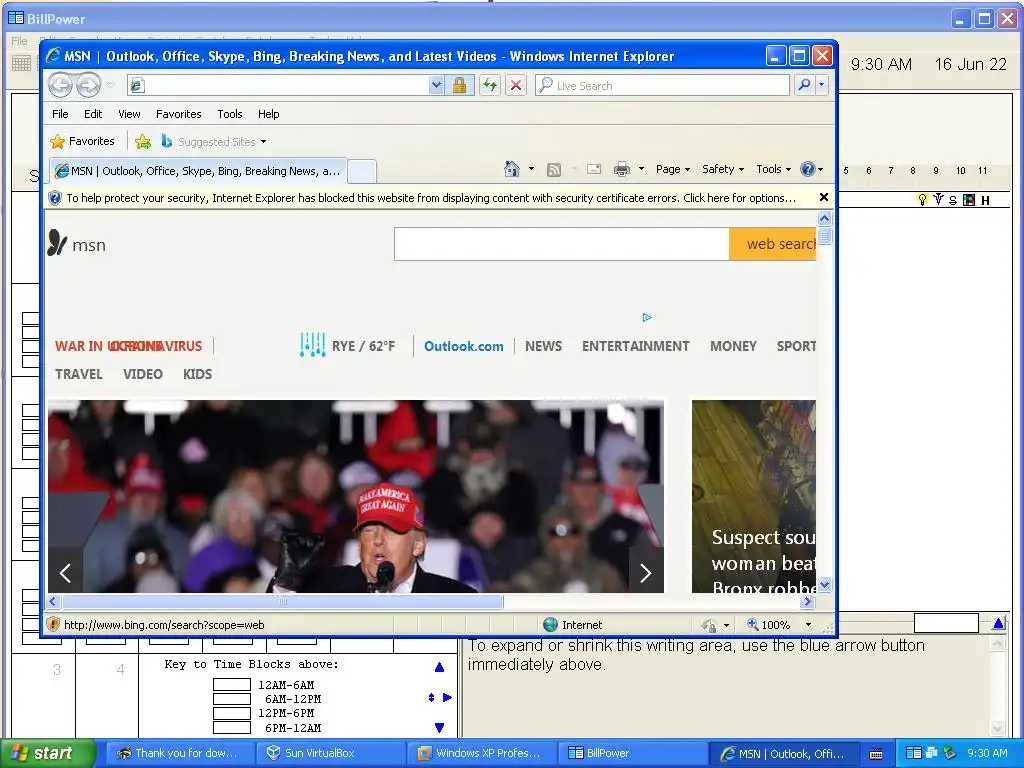The height and width of the screenshot is (768, 1024).
Task: Open the Suspect sought news story thumbnail
Action: pos(754,496)
